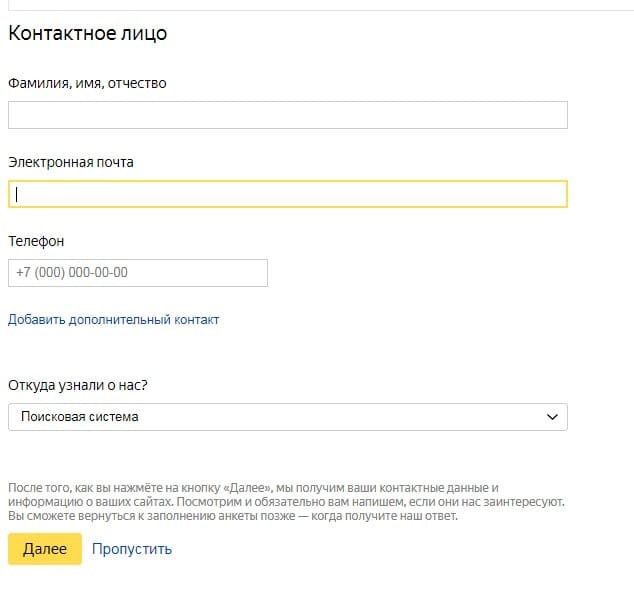634x595 pixels.
Task: Click the 'Телефон' label
Action: coord(36,241)
